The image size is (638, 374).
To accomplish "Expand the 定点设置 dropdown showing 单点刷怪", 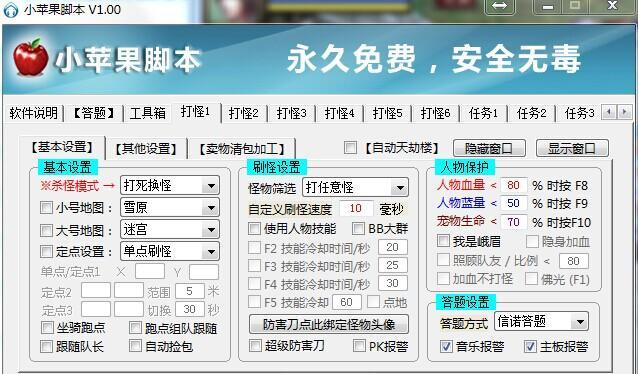I will click(x=170, y=251).
